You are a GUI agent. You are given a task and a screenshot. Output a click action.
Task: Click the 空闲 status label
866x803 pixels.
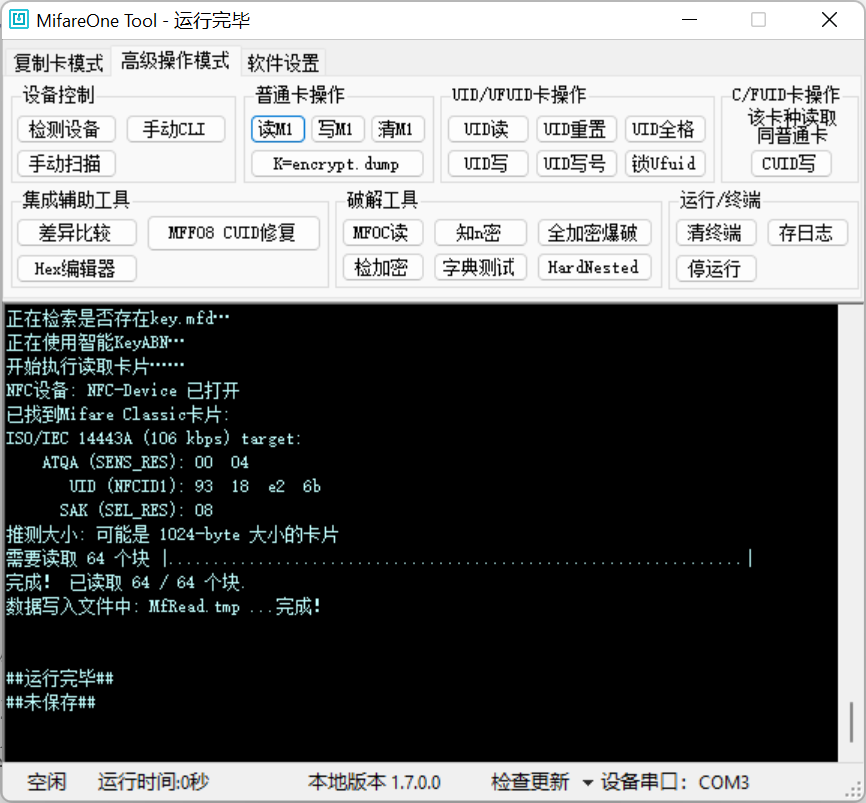tap(47, 782)
